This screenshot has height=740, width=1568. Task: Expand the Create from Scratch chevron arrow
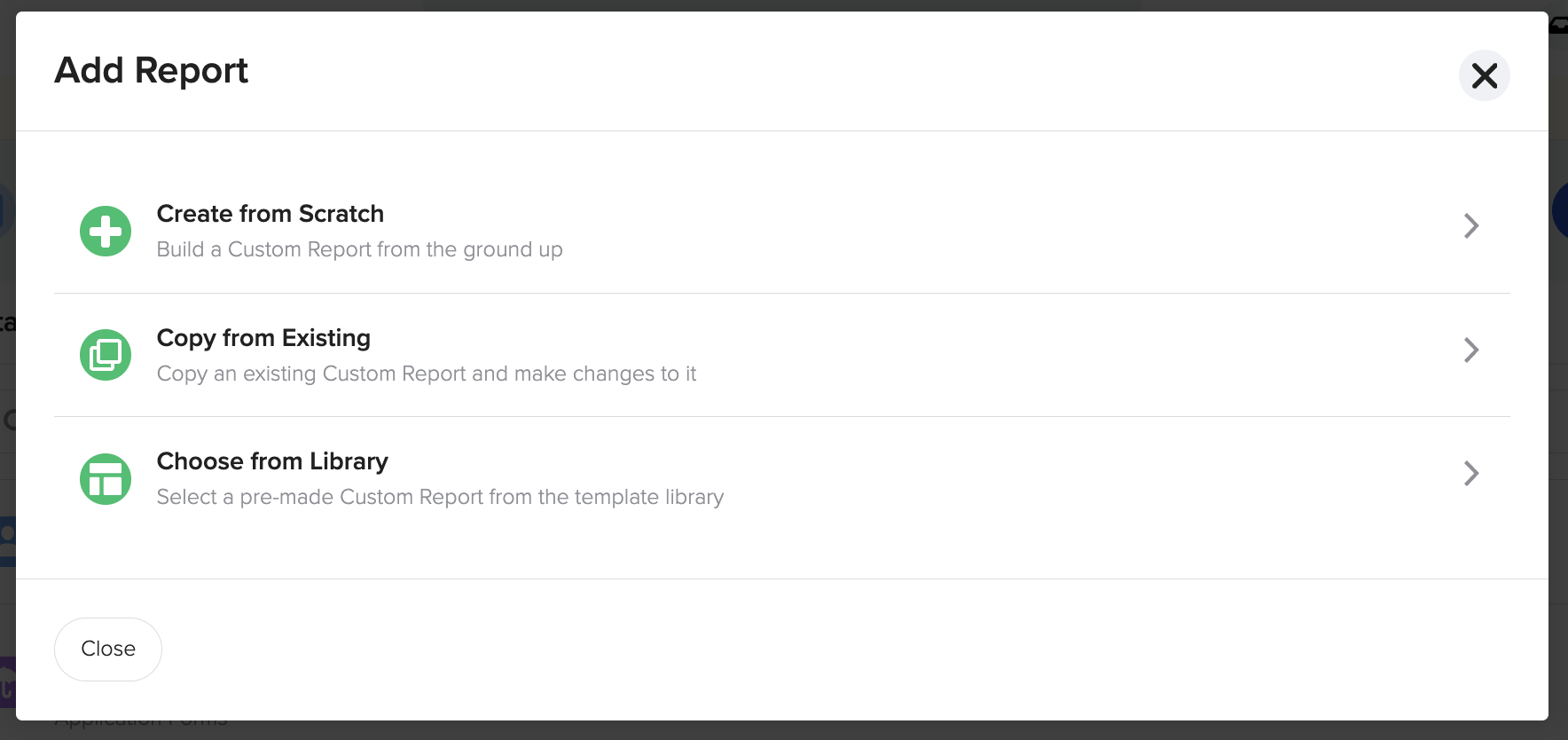click(x=1470, y=226)
